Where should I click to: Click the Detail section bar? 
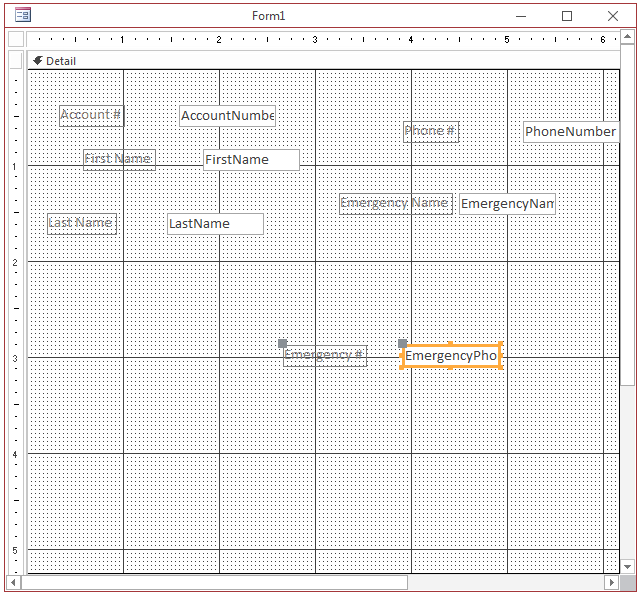point(324,61)
